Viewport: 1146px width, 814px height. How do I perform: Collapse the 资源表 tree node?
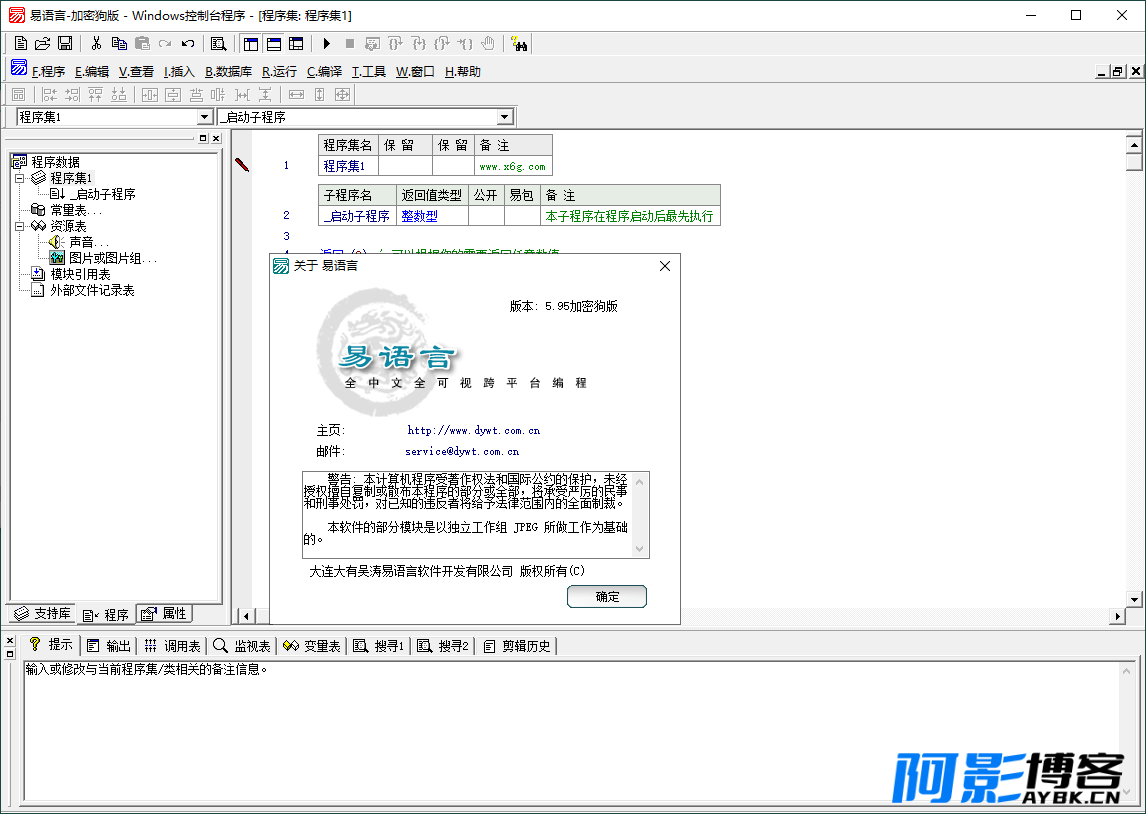coord(20,227)
